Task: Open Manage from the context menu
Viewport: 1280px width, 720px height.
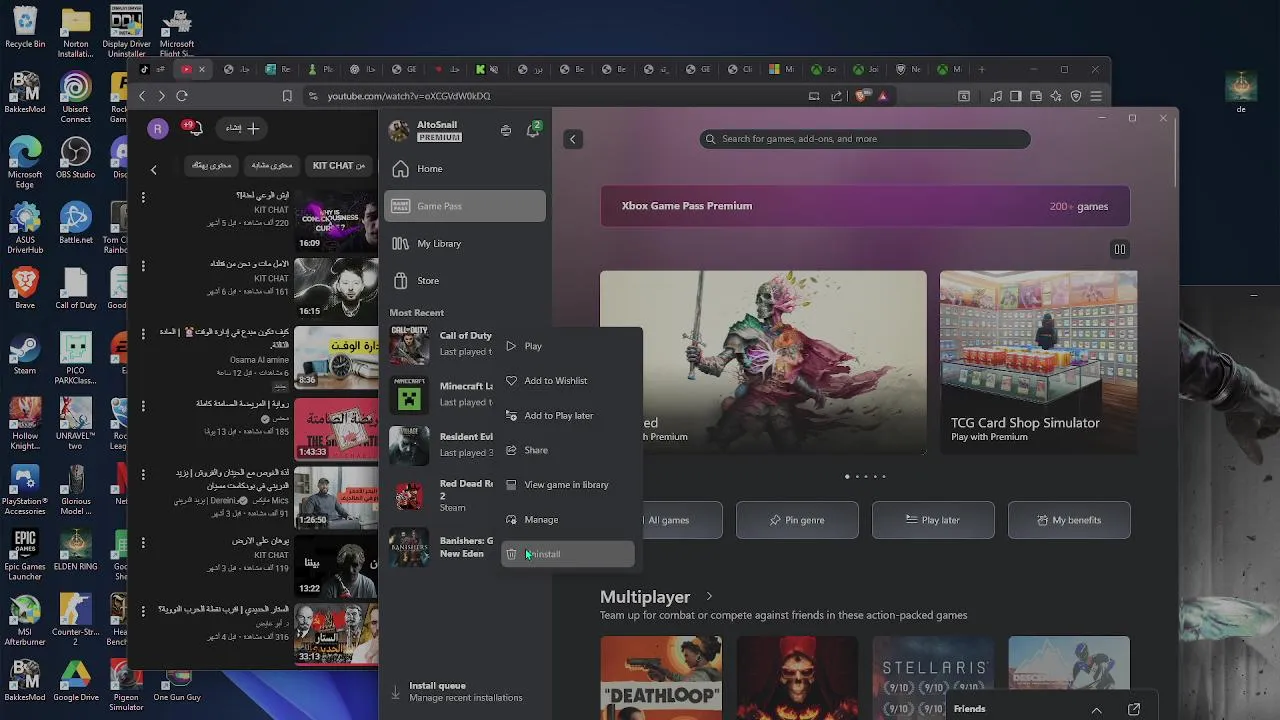Action: [567, 520]
